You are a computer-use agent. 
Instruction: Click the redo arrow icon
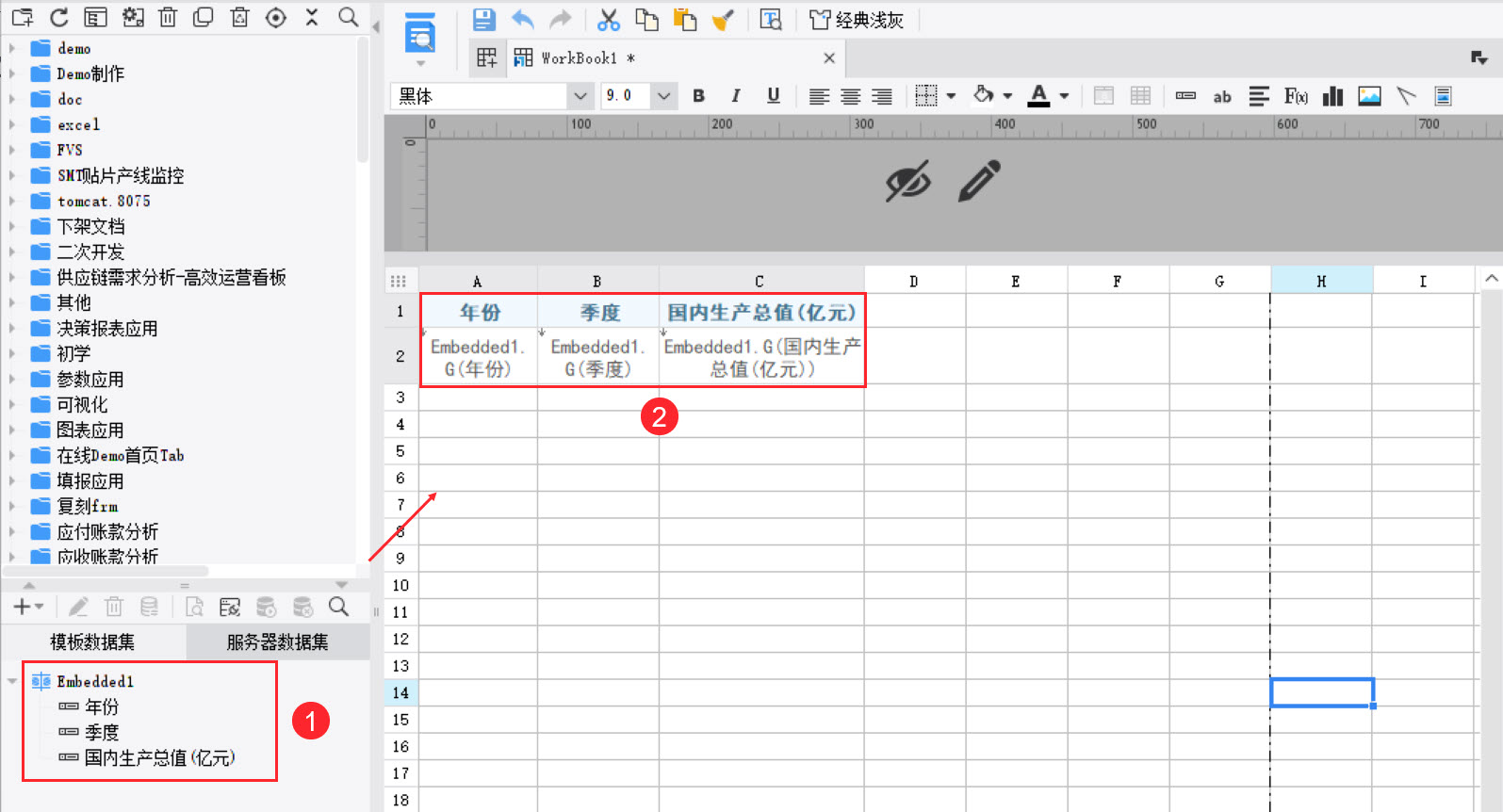(x=561, y=19)
